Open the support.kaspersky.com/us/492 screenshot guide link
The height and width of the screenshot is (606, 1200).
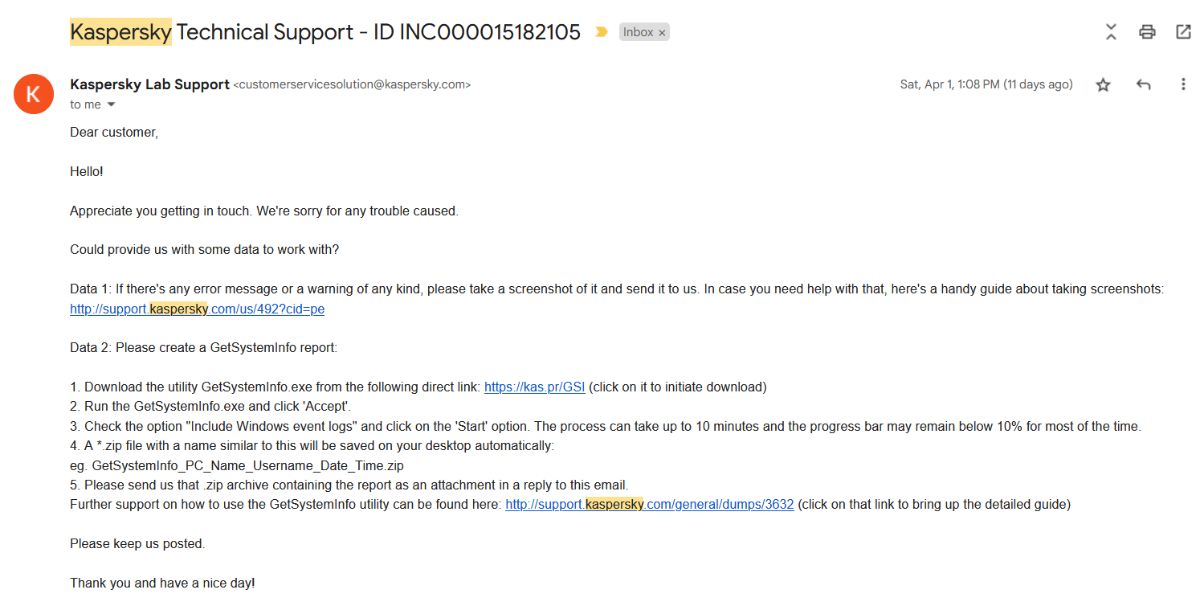[x=197, y=309]
